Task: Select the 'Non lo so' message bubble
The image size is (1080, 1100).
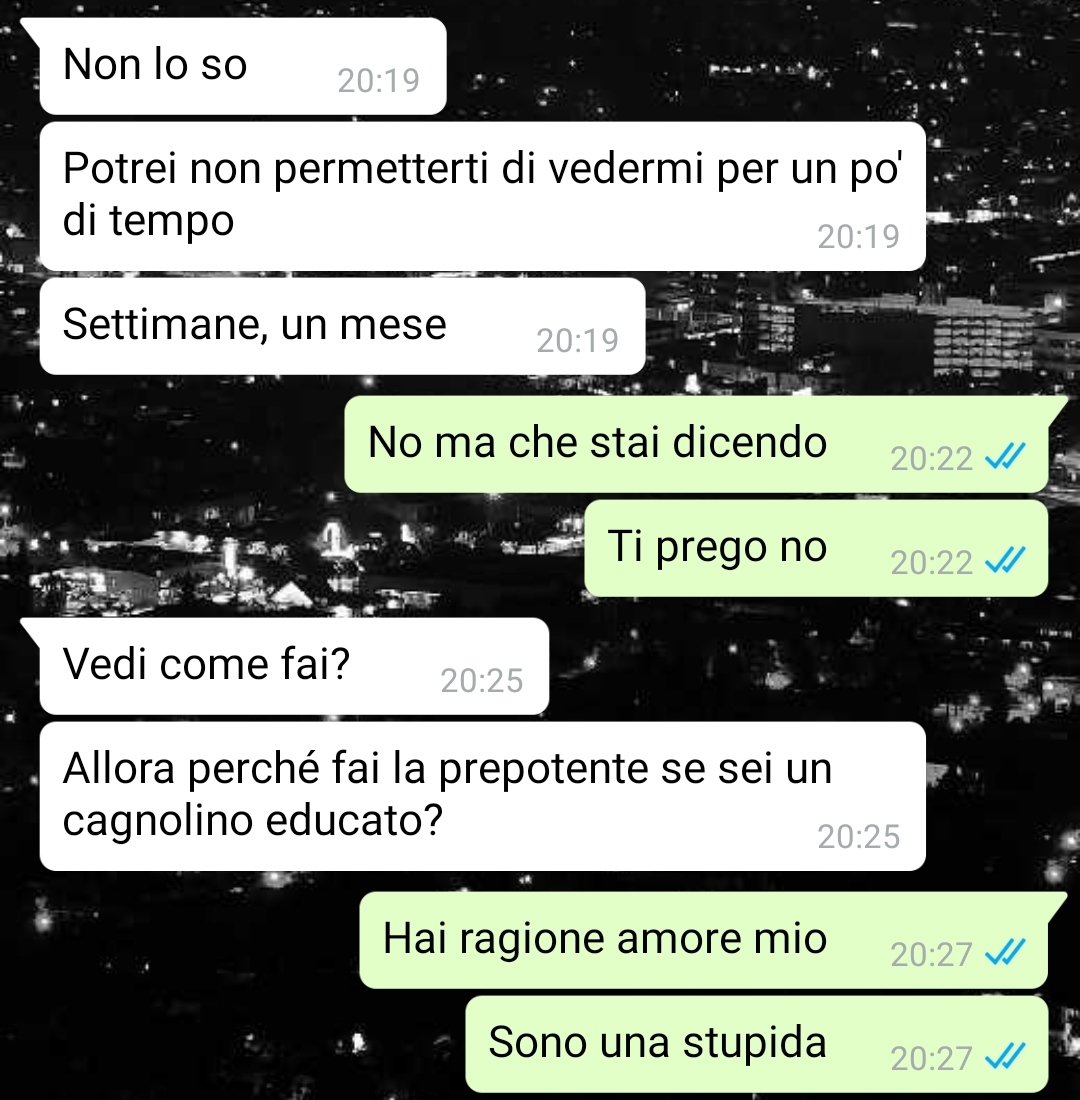Action: pyautogui.click(x=243, y=66)
